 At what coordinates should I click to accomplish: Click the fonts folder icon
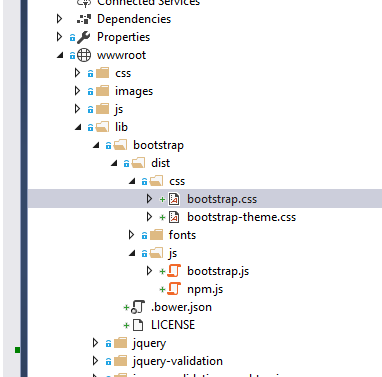pyautogui.click(x=156, y=235)
